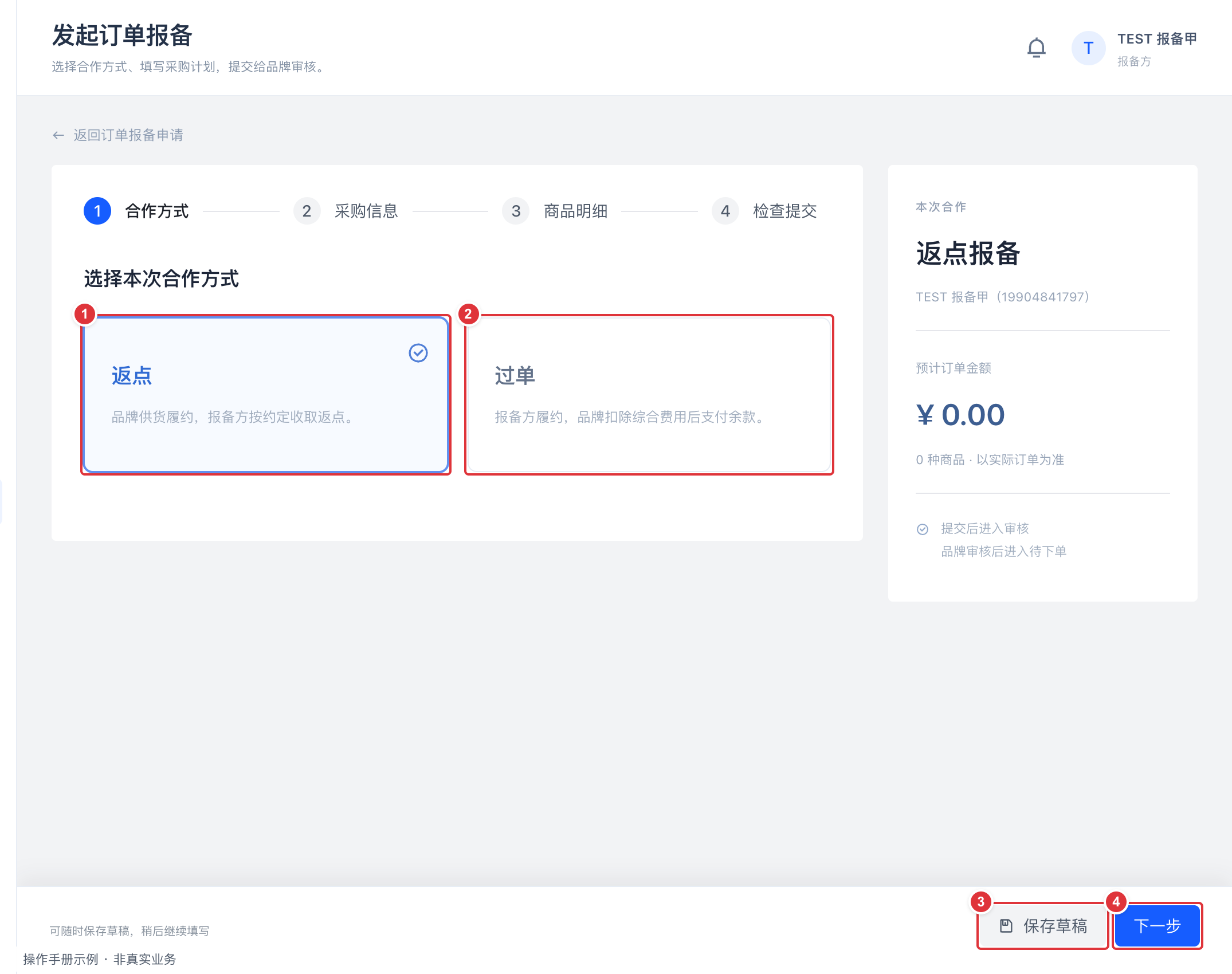Click the TEST 报备甲（19904841797）text
1232x974 pixels.
[1003, 297]
